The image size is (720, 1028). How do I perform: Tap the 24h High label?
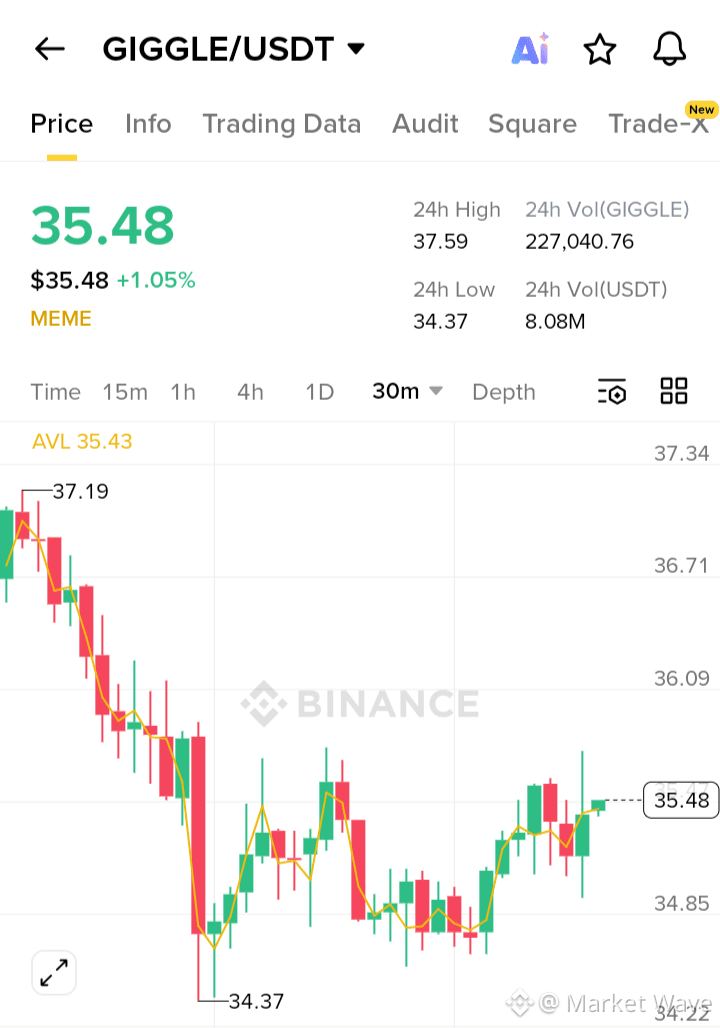click(457, 210)
